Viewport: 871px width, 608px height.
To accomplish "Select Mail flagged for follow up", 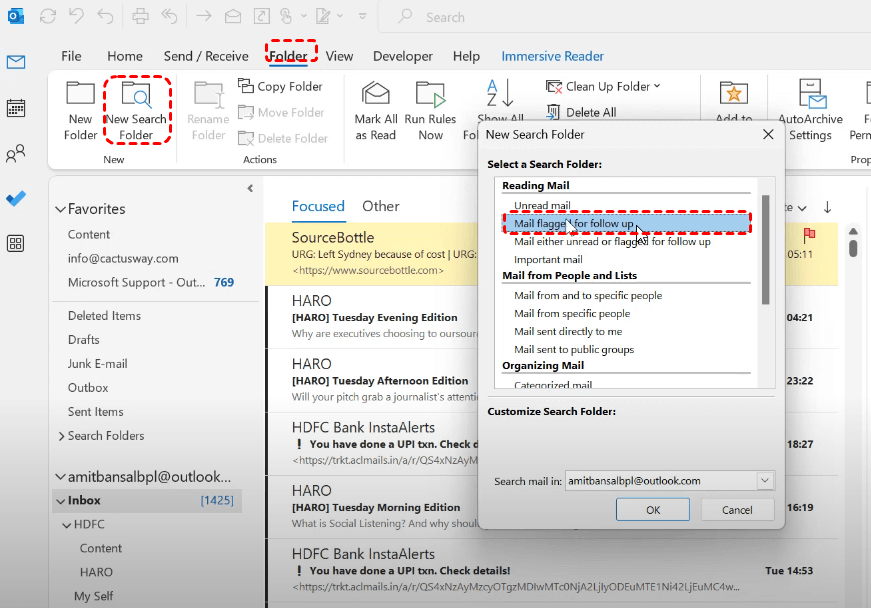I will pyautogui.click(x=627, y=223).
